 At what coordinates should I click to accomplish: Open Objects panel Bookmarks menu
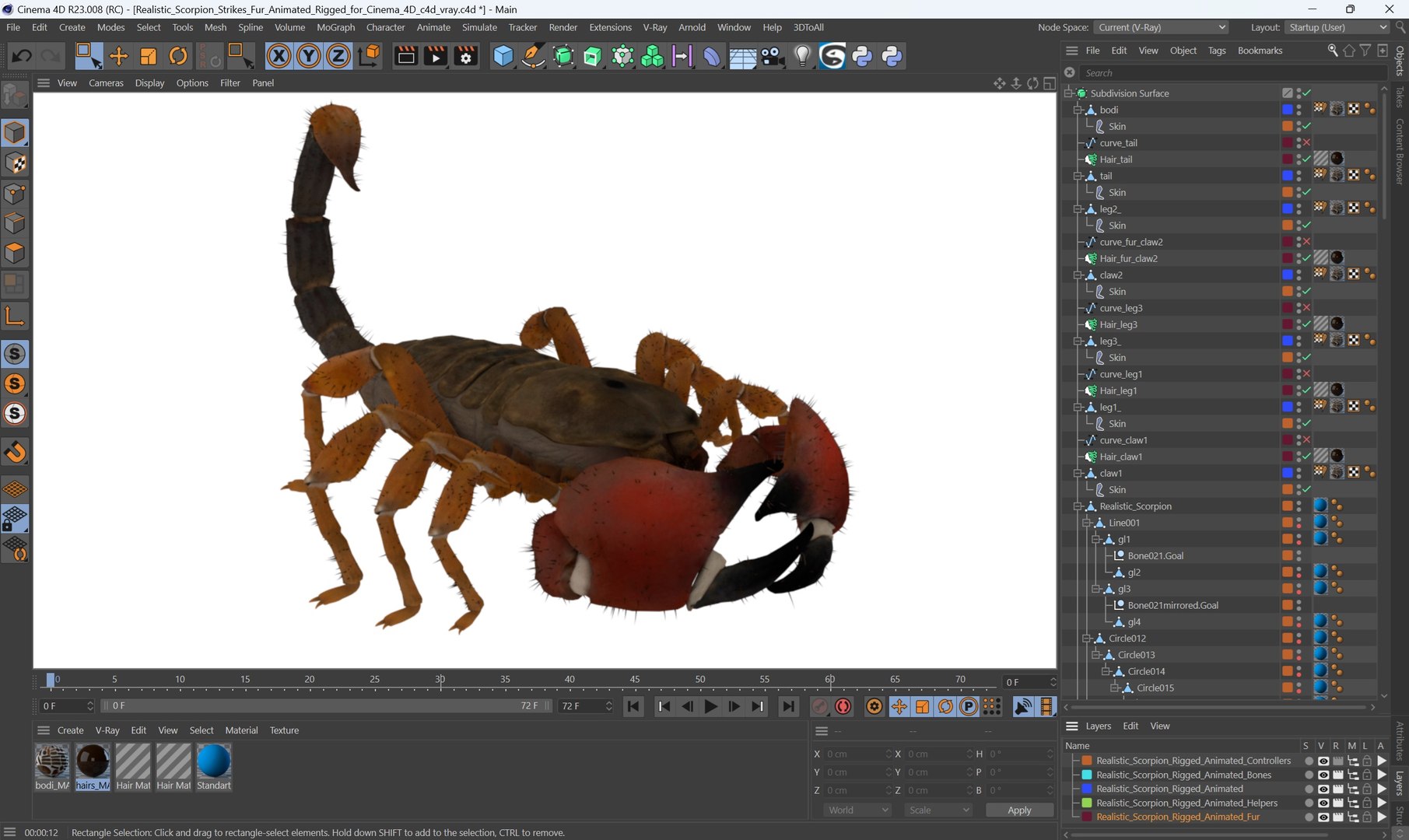click(1260, 51)
